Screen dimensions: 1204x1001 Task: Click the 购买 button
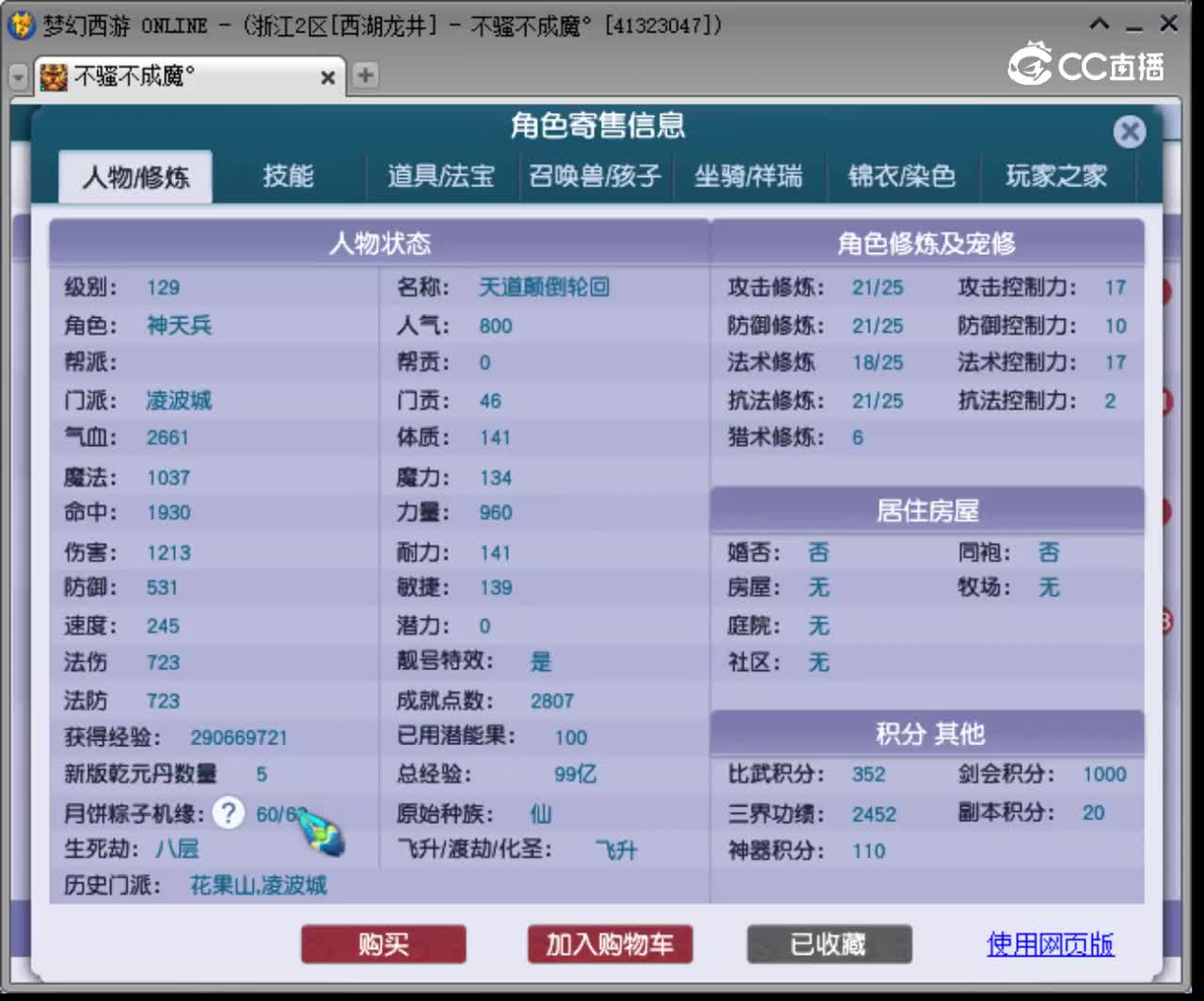[384, 944]
